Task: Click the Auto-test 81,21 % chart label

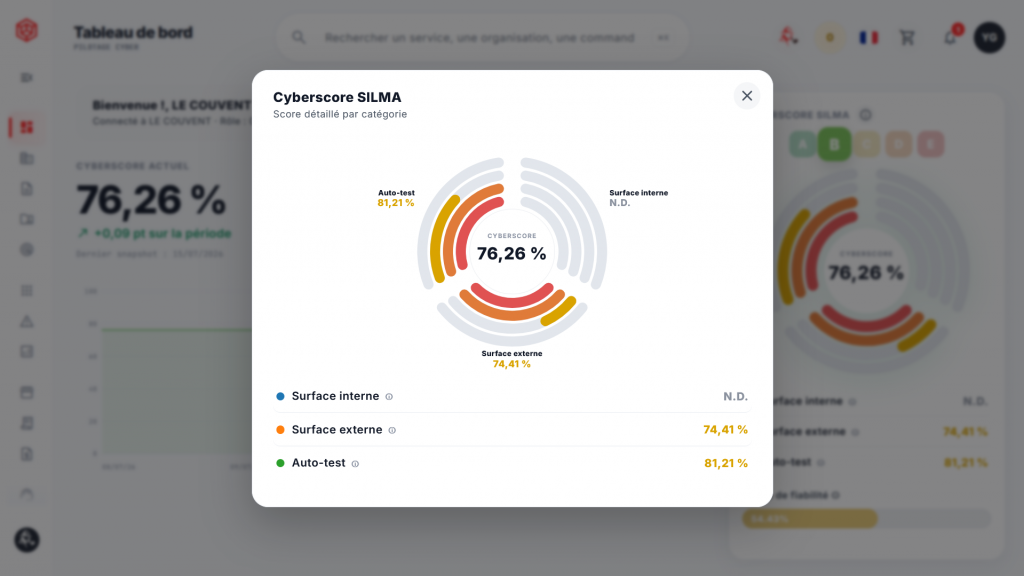Action: click(x=396, y=198)
